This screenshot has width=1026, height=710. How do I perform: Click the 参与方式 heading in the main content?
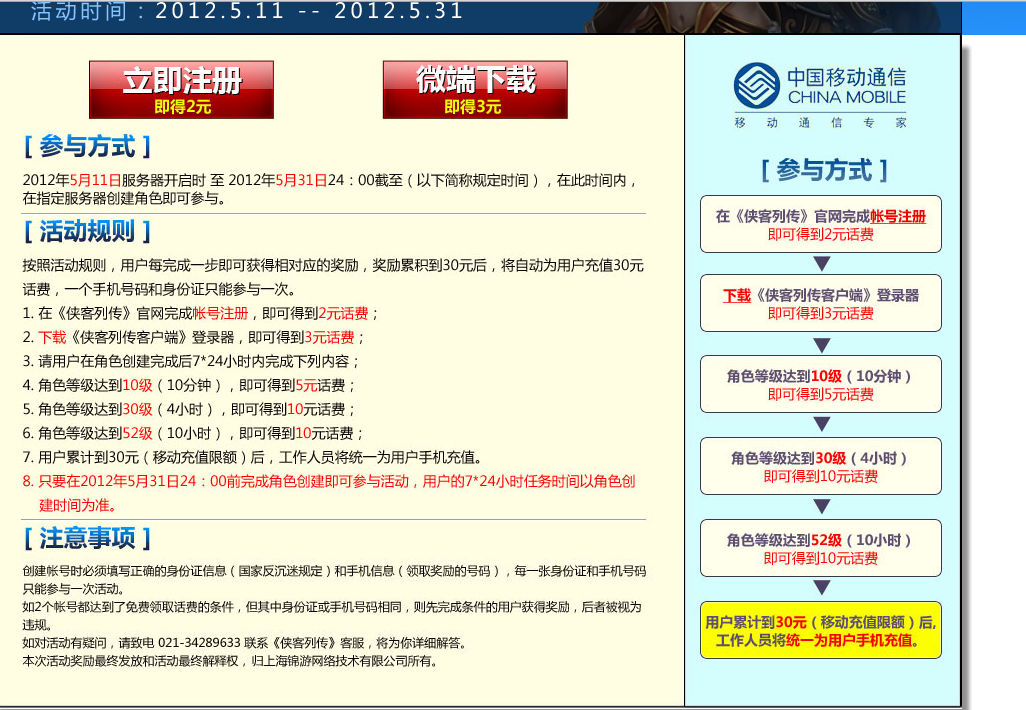[x=87, y=146]
